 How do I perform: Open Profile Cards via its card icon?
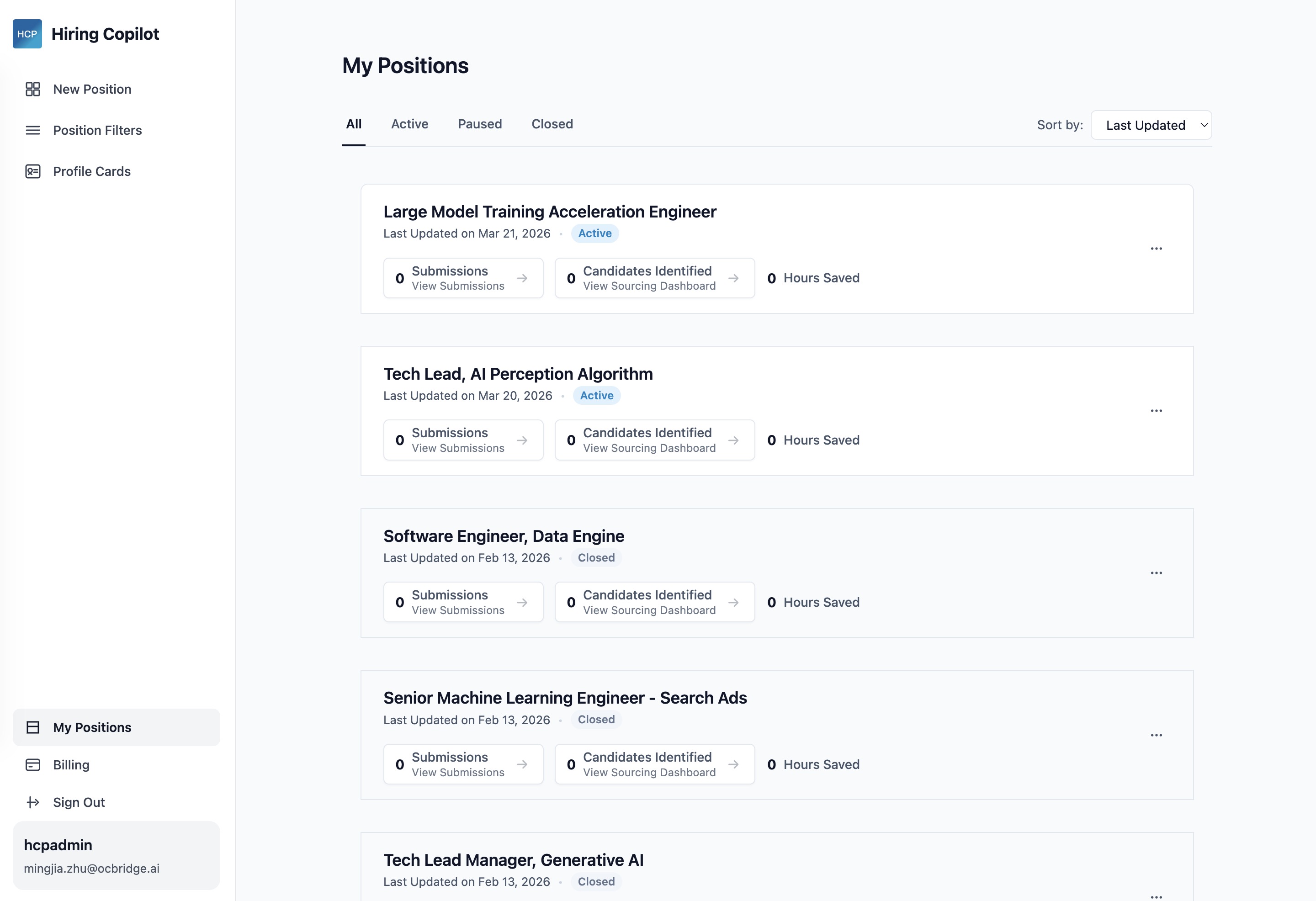pos(32,171)
